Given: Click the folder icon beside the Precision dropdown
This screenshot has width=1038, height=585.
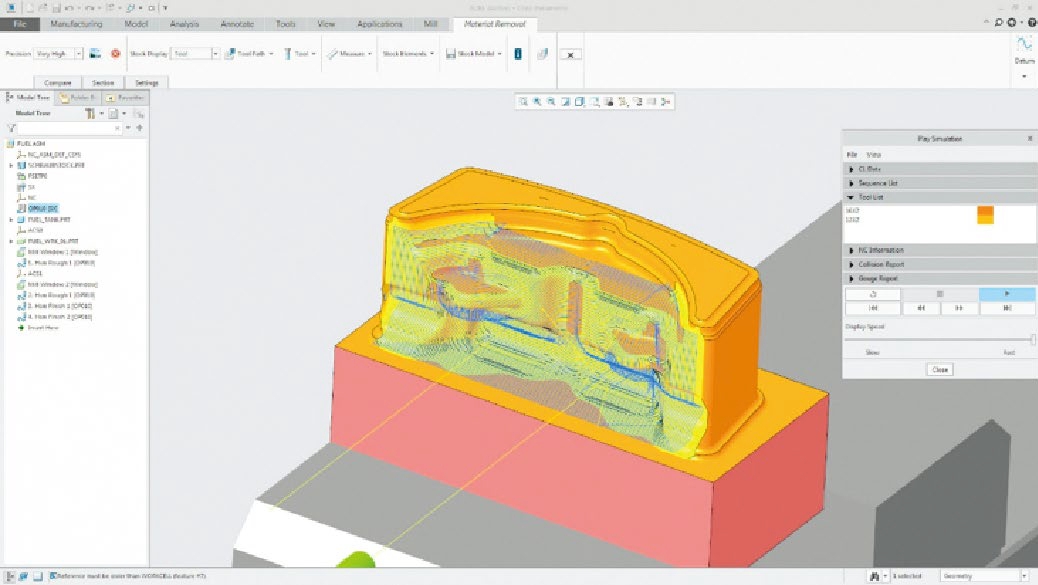Looking at the screenshot, I should pyautogui.click(x=95, y=54).
